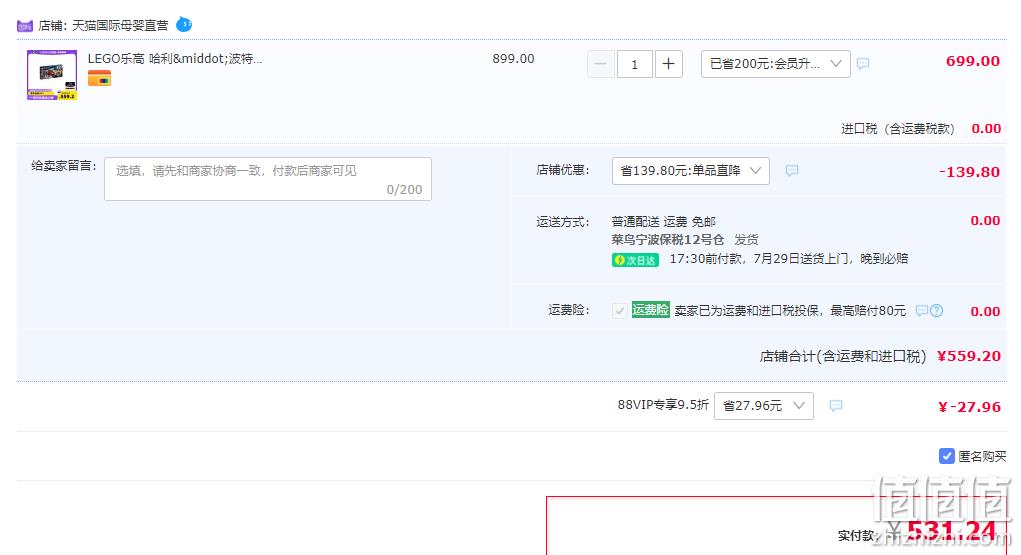Open the blue store chat bubble icon
The image size is (1021, 555).
click(184, 25)
